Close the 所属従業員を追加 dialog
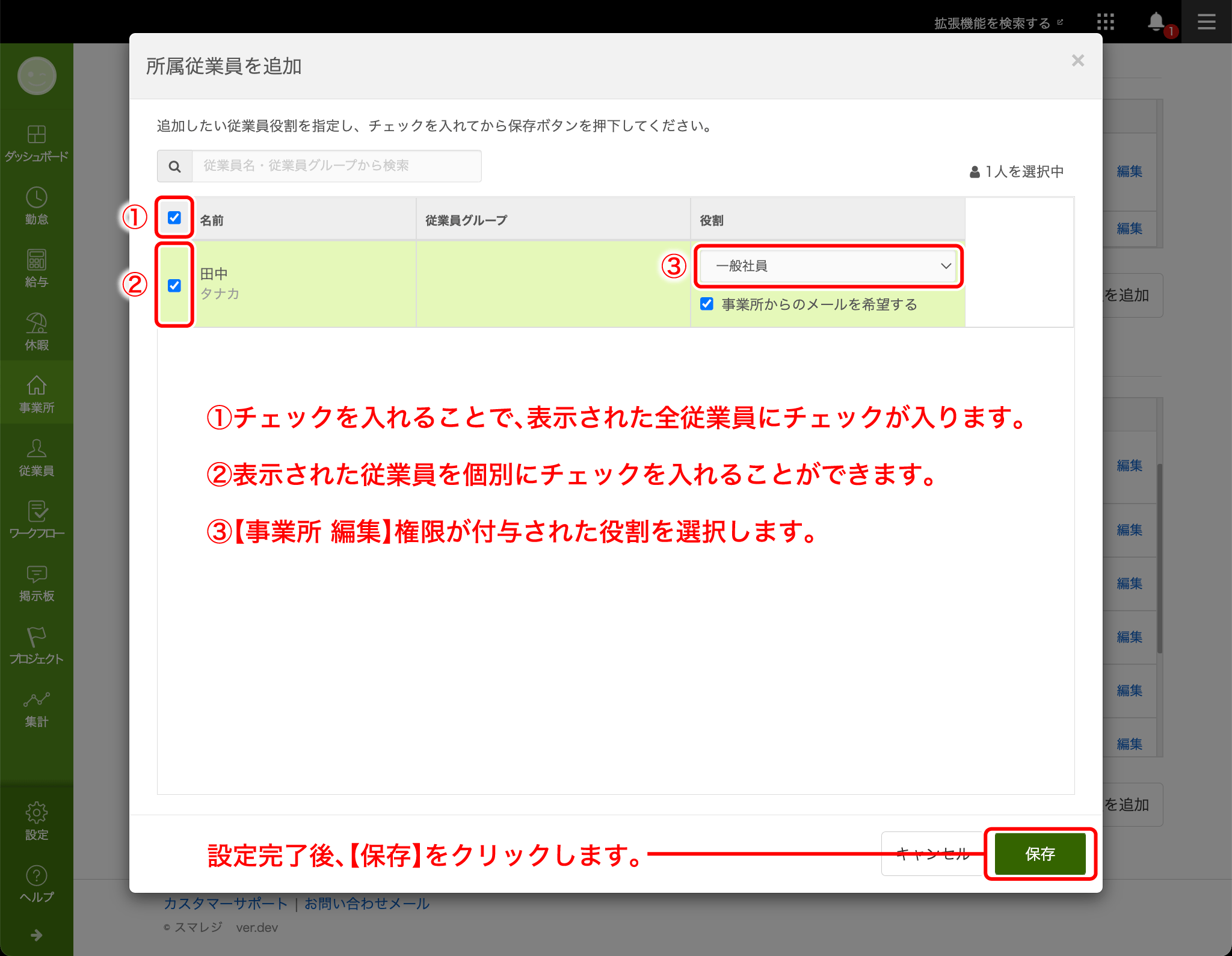The image size is (1232, 956). [x=1077, y=60]
